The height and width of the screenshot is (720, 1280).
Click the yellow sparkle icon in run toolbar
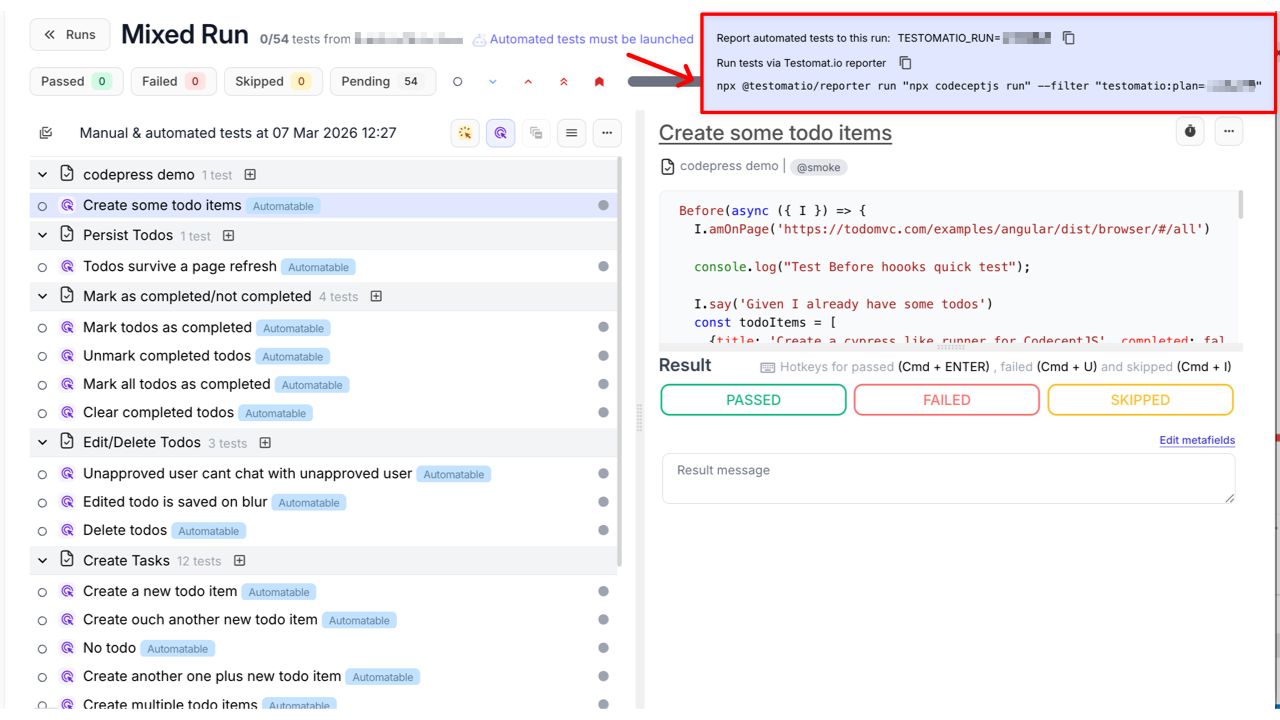pos(465,133)
